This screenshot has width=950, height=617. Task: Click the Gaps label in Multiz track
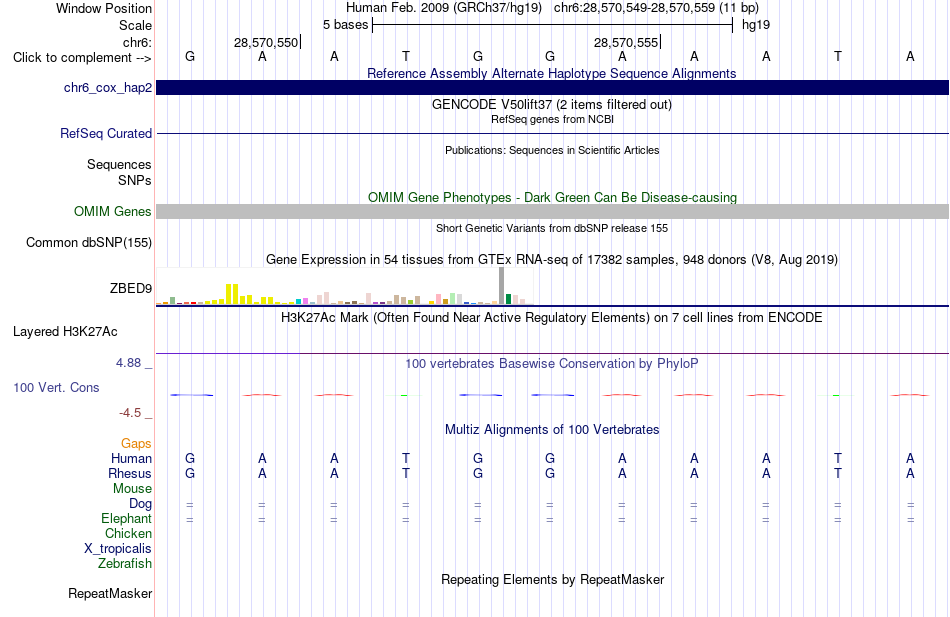136,444
